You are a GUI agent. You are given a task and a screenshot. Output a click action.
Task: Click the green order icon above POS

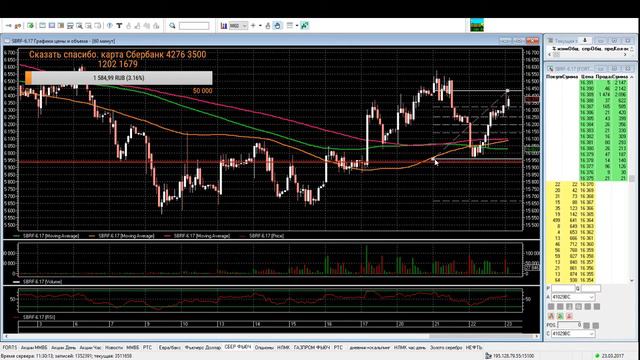(560, 316)
